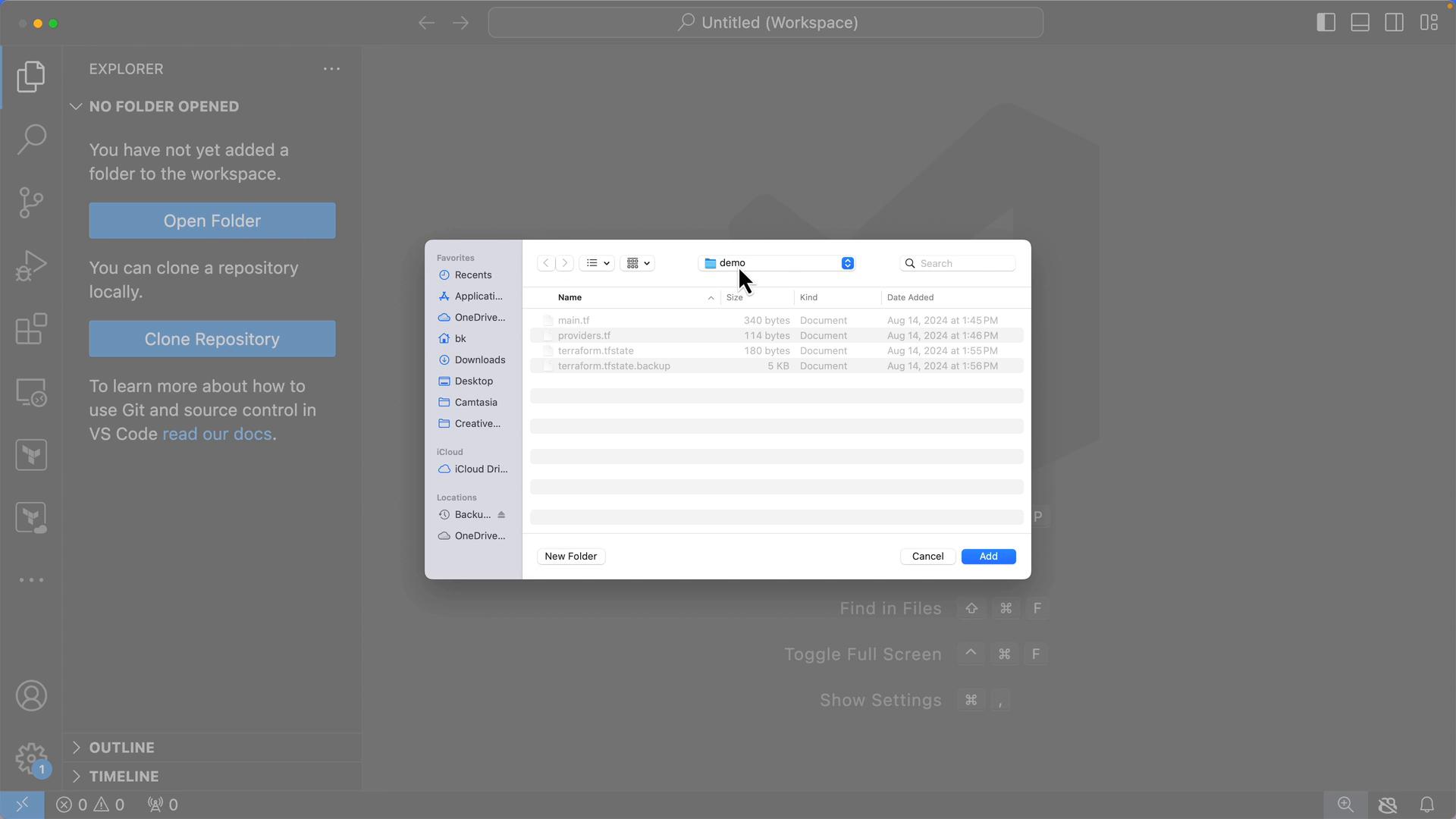Open notifications bell in status bar
This screenshot has height=819, width=1456.
click(1426, 805)
